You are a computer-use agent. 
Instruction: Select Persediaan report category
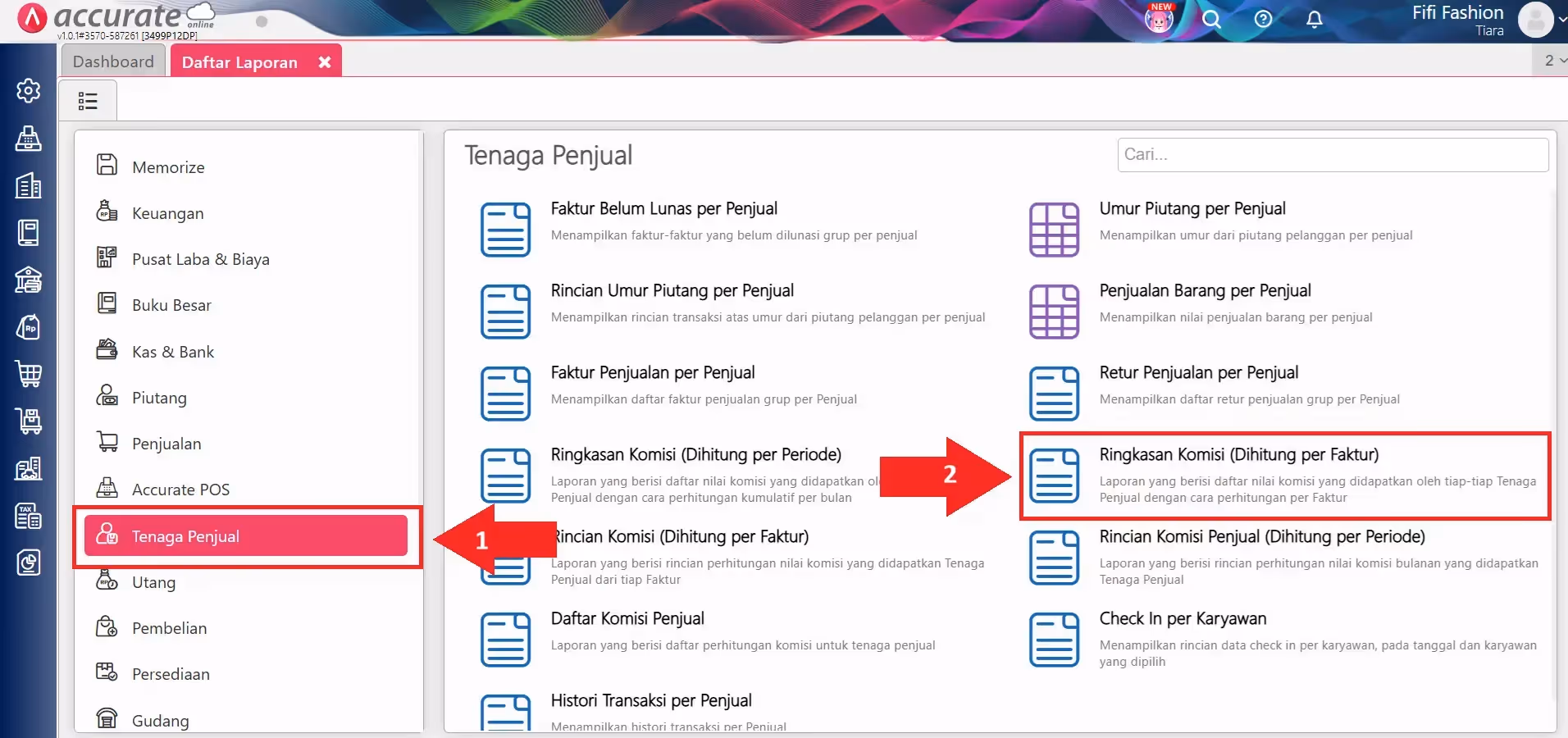[x=246, y=674]
